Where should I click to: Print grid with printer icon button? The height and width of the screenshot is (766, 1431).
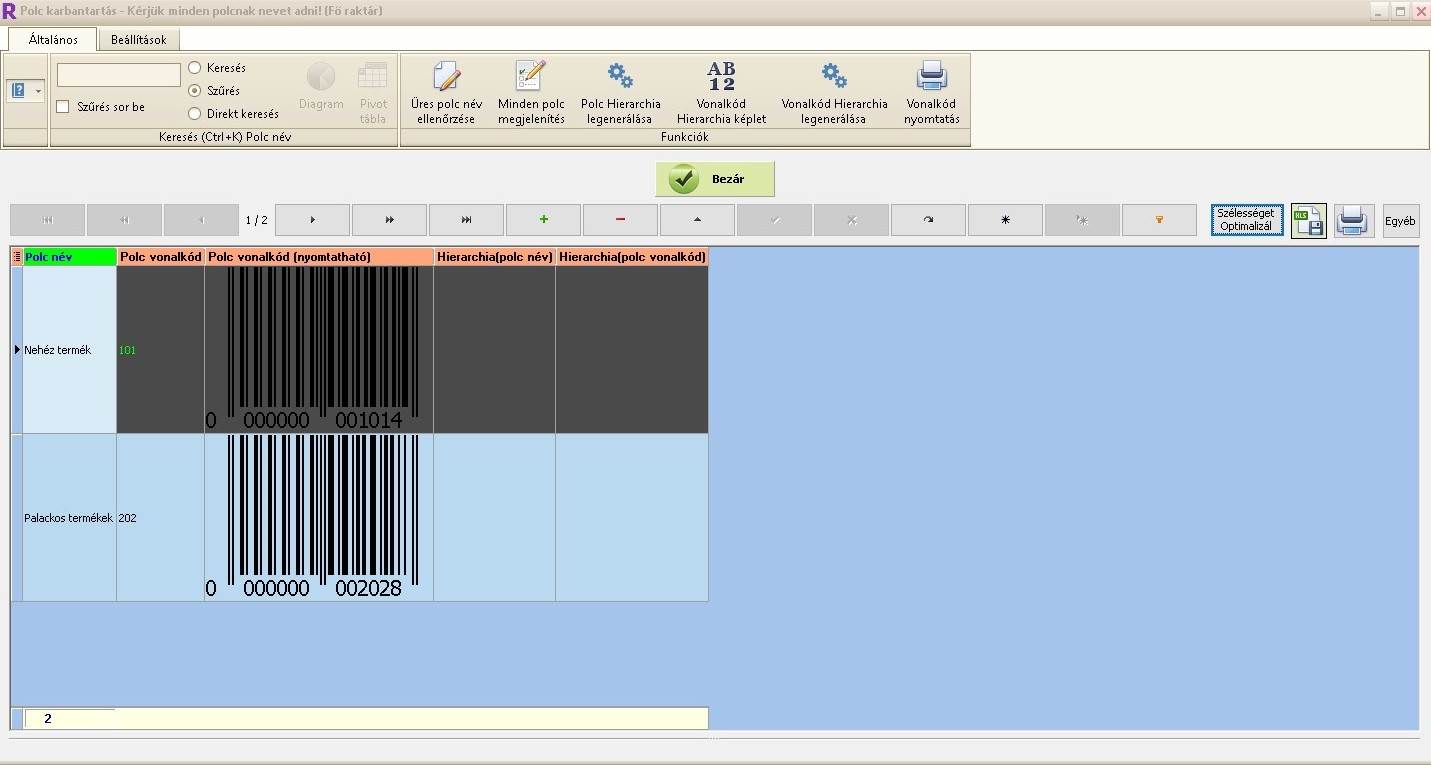[1353, 220]
